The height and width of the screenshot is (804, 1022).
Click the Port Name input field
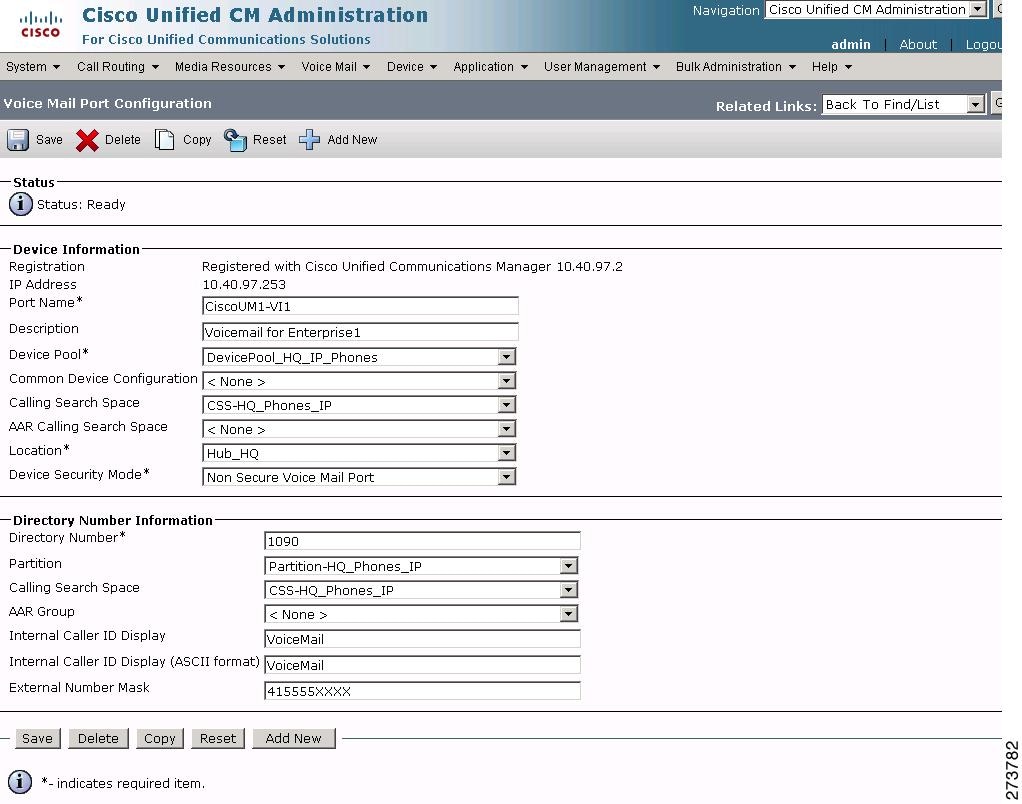[x=360, y=306]
